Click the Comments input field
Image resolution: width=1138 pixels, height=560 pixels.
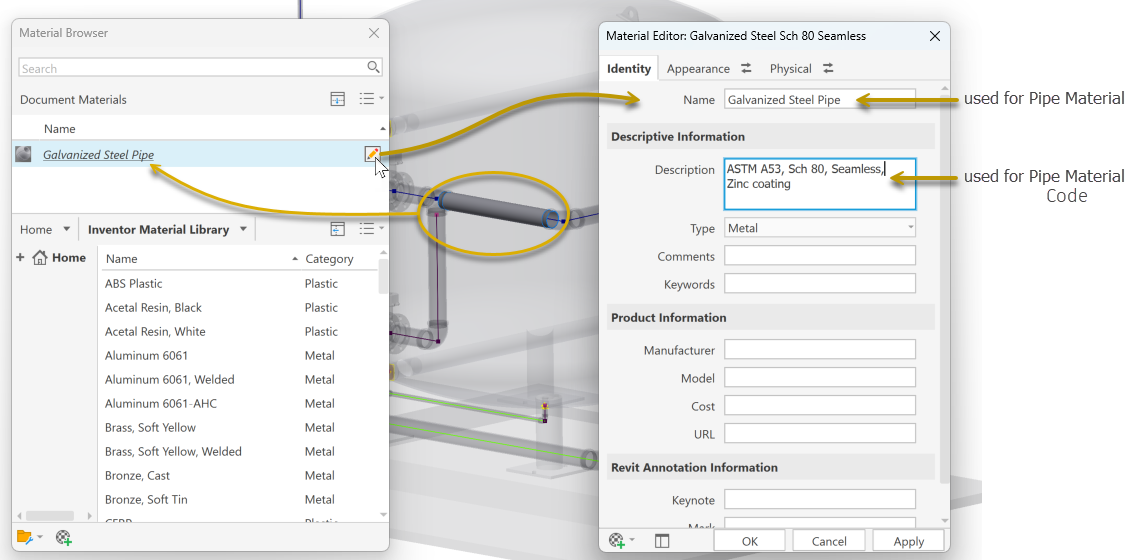(819, 255)
